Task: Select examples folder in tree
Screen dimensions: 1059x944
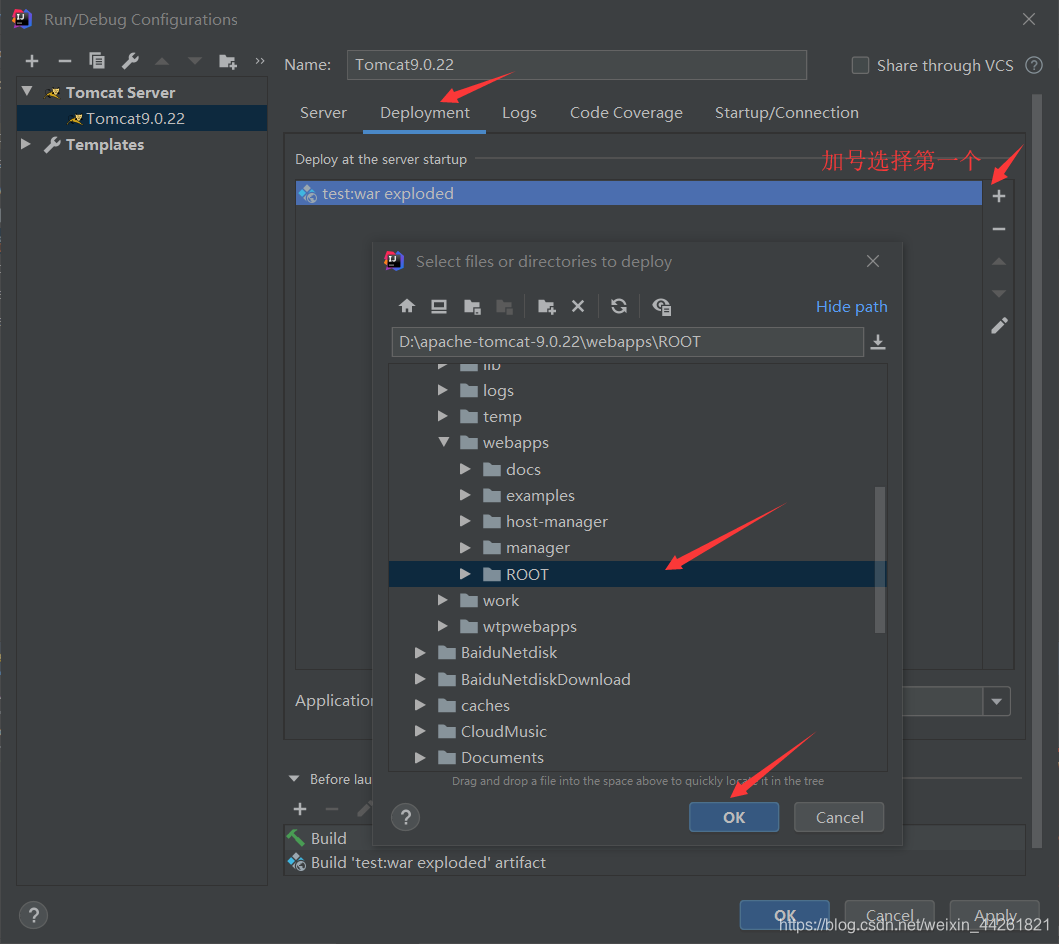Action: tap(540, 496)
